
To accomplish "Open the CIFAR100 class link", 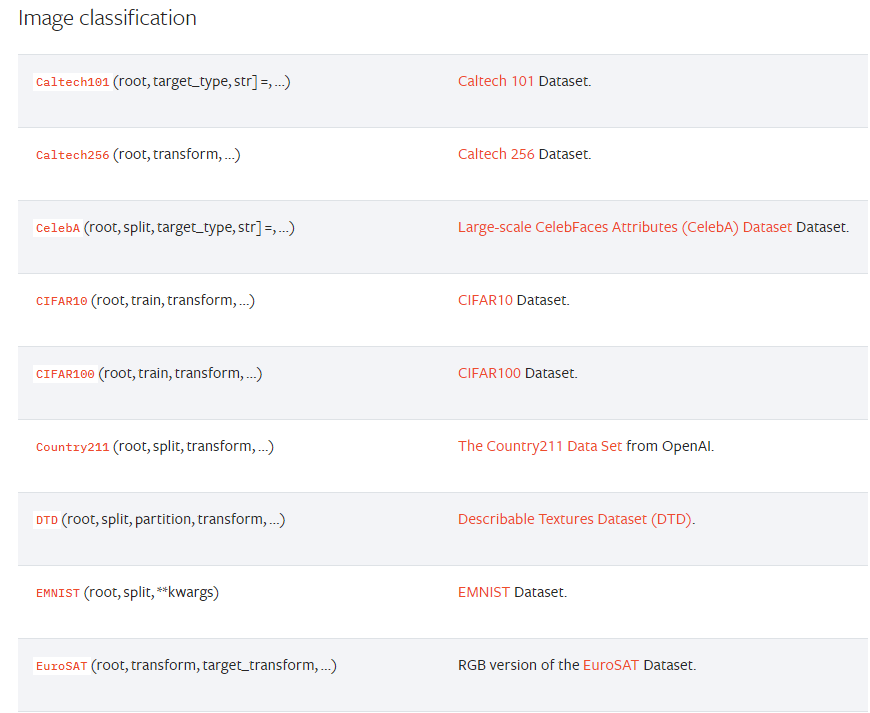I will (65, 374).
